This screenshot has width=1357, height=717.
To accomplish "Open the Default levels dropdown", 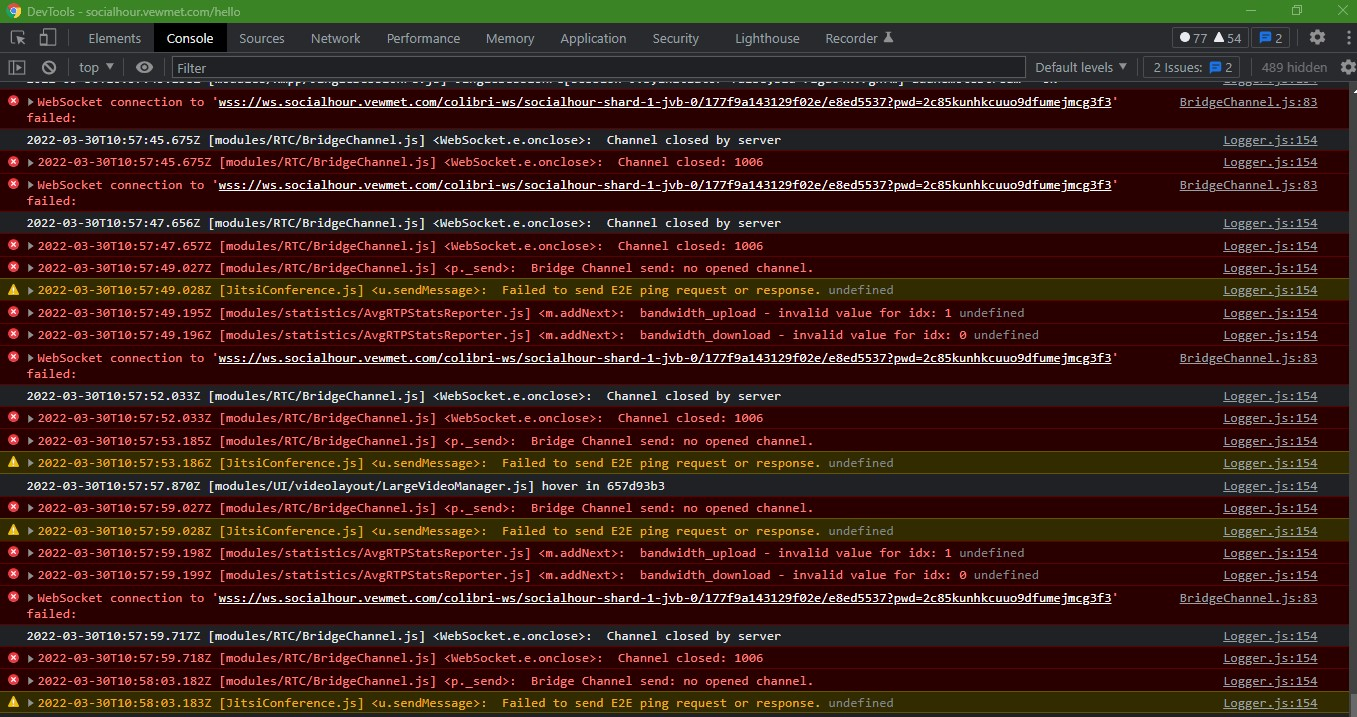I will tap(1080, 67).
